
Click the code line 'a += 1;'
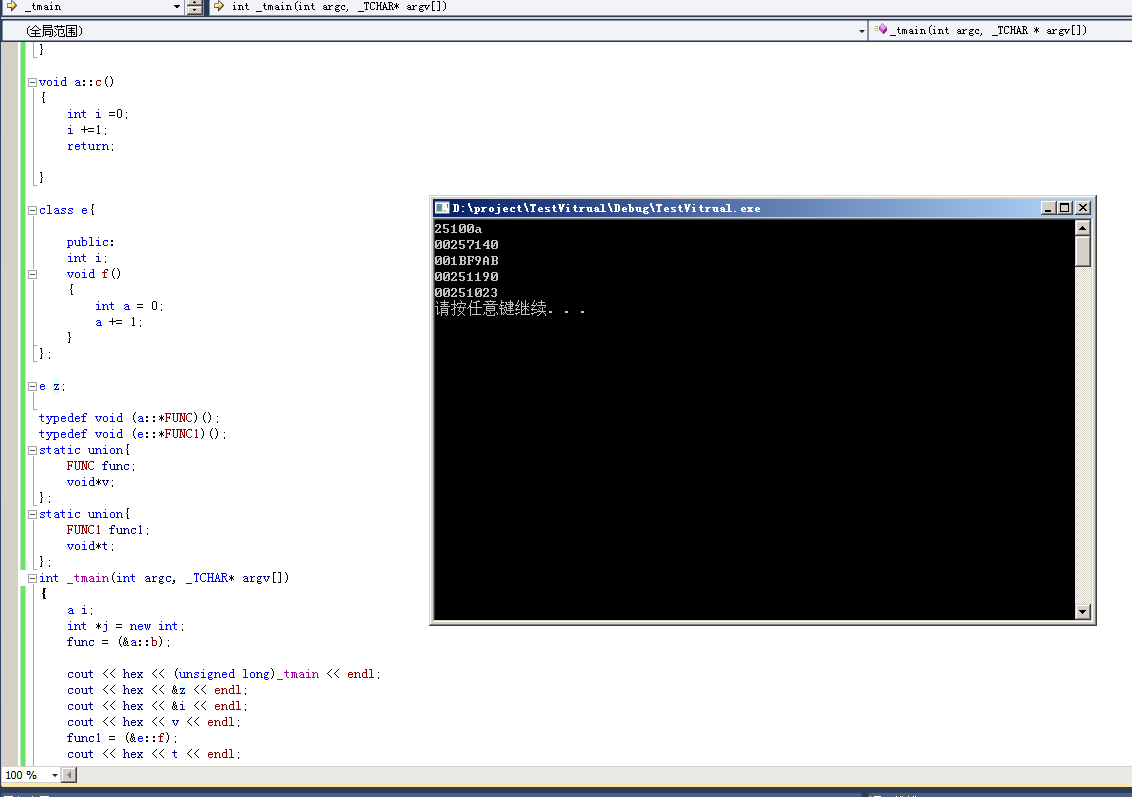(118, 322)
